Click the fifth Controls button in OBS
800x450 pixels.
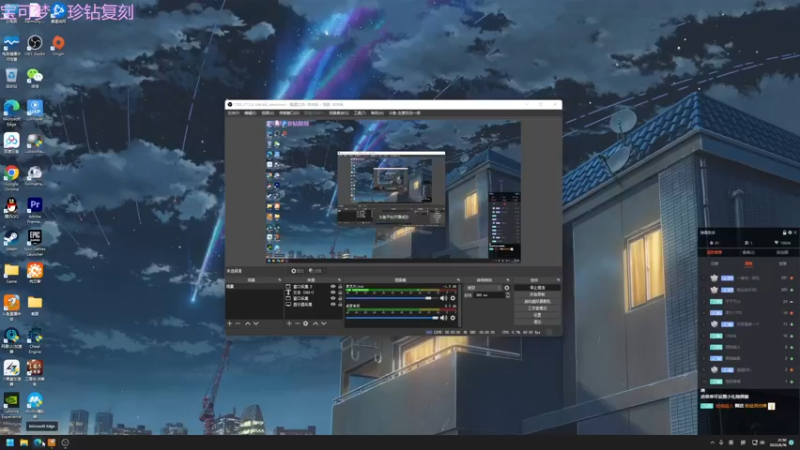pos(537,315)
